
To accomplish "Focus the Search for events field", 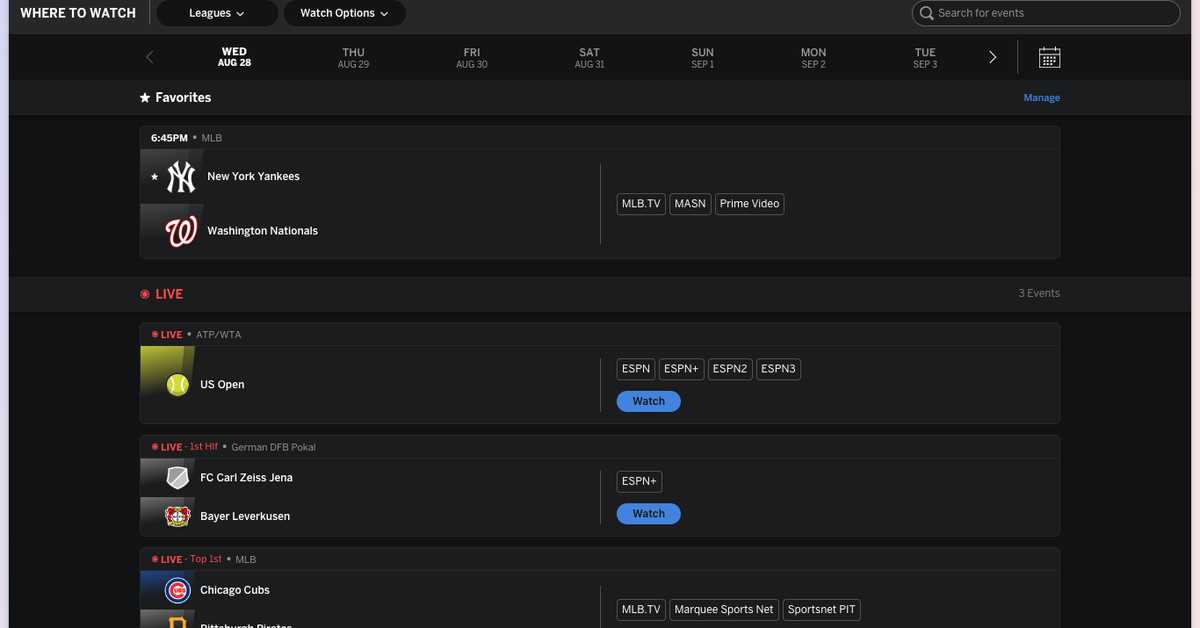I will tap(1046, 13).
